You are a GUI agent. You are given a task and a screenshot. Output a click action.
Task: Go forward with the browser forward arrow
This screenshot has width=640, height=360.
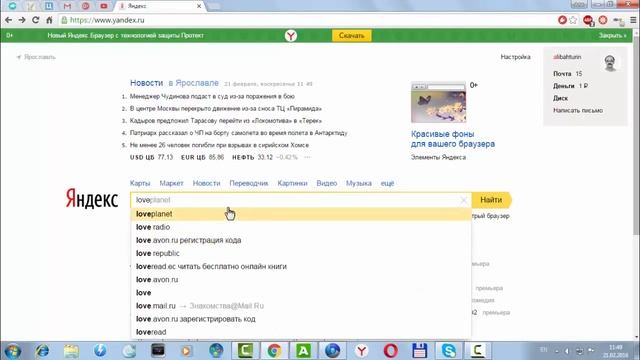coord(22,20)
